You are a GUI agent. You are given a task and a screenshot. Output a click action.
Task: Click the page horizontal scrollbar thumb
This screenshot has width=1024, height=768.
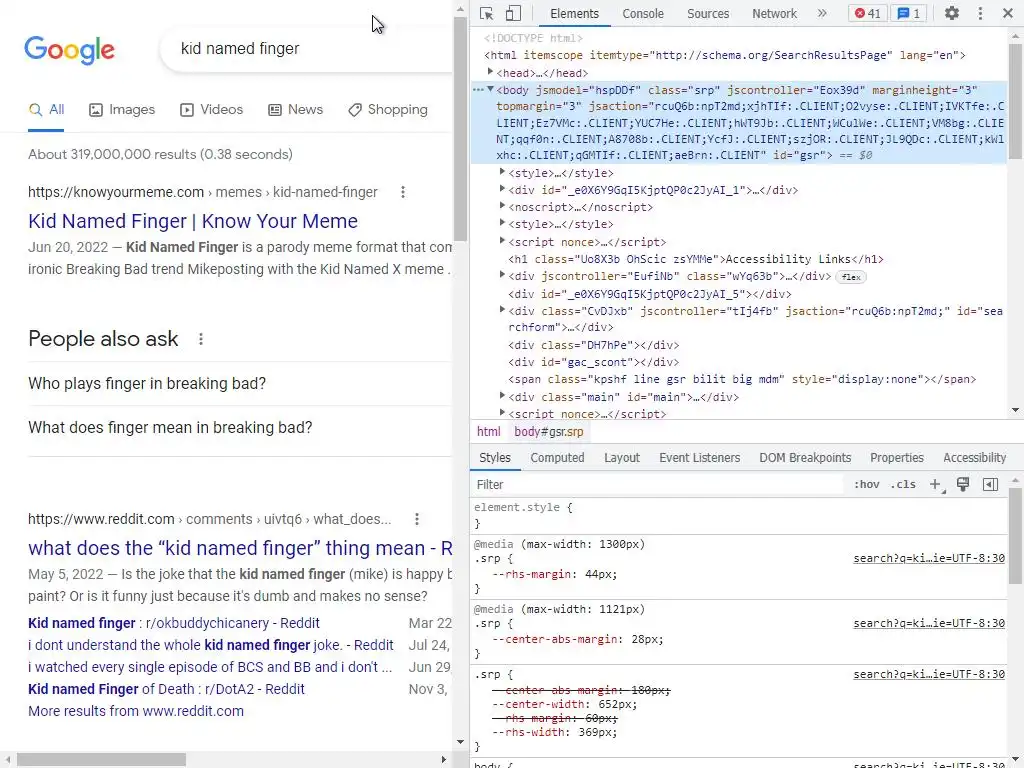pyautogui.click(x=101, y=760)
